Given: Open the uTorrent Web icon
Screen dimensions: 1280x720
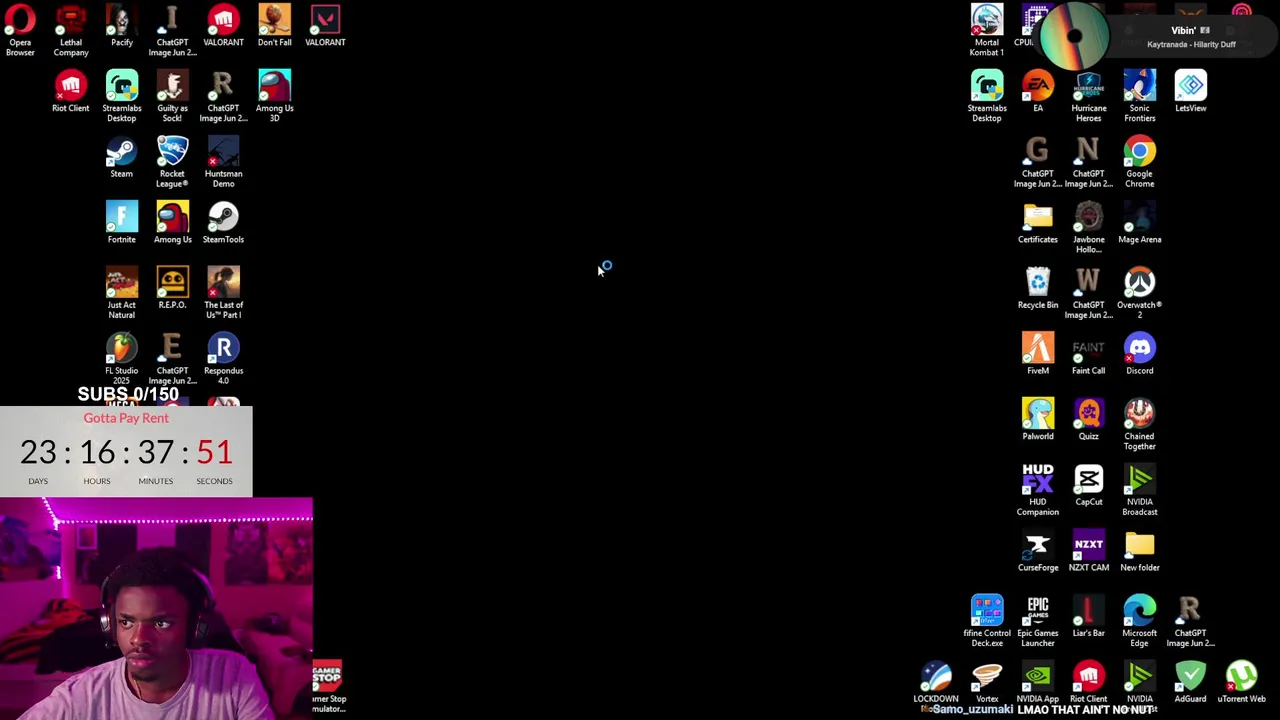Looking at the screenshot, I should click(x=1242, y=683).
